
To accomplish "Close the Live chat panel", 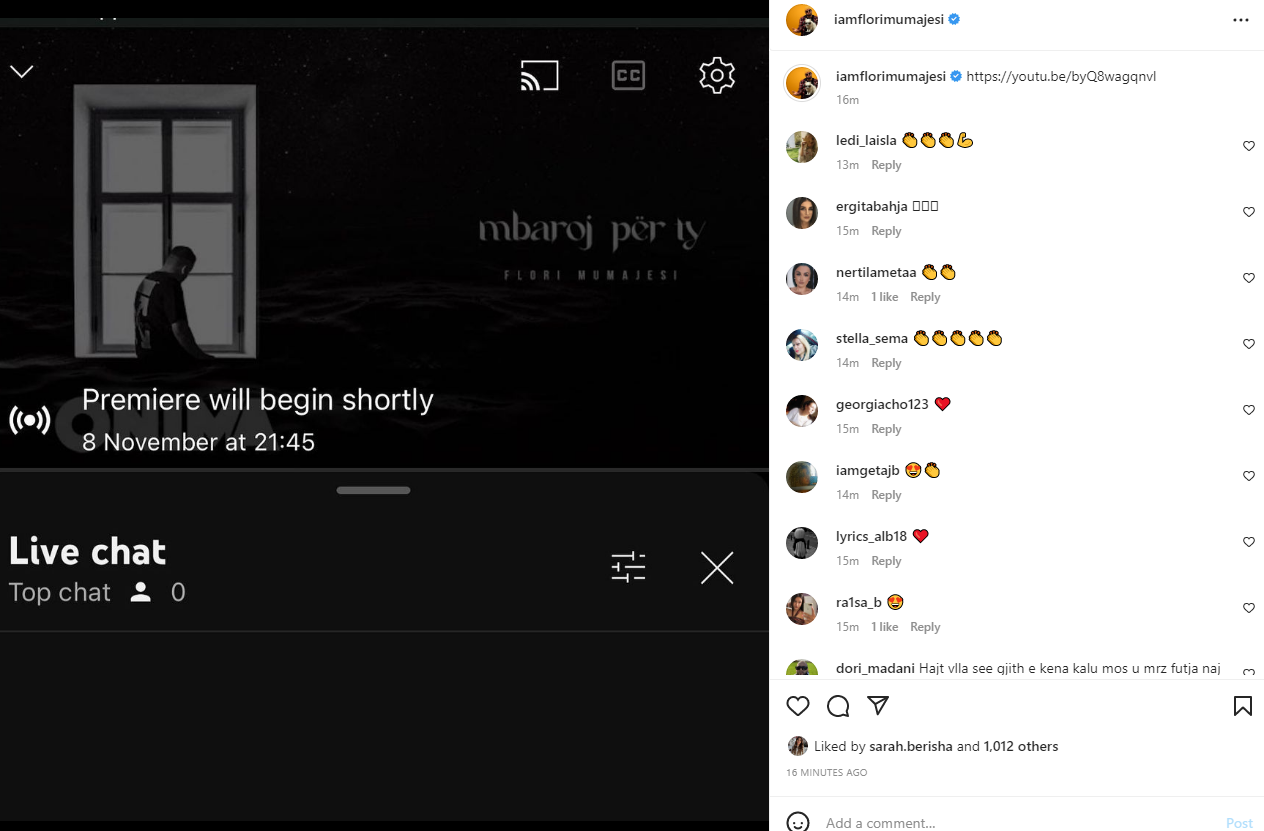I will coord(717,568).
